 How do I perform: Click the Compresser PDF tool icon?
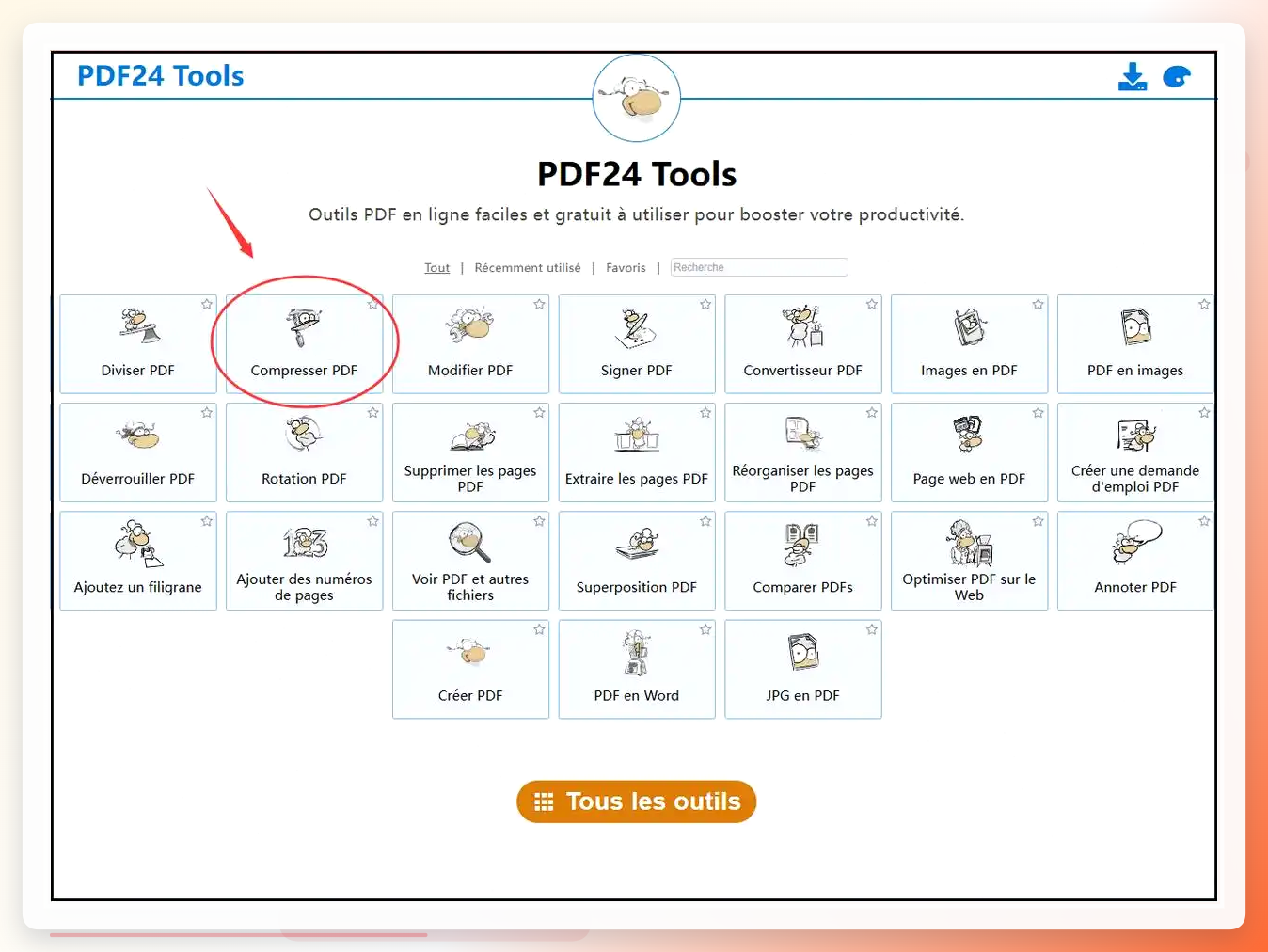304,326
